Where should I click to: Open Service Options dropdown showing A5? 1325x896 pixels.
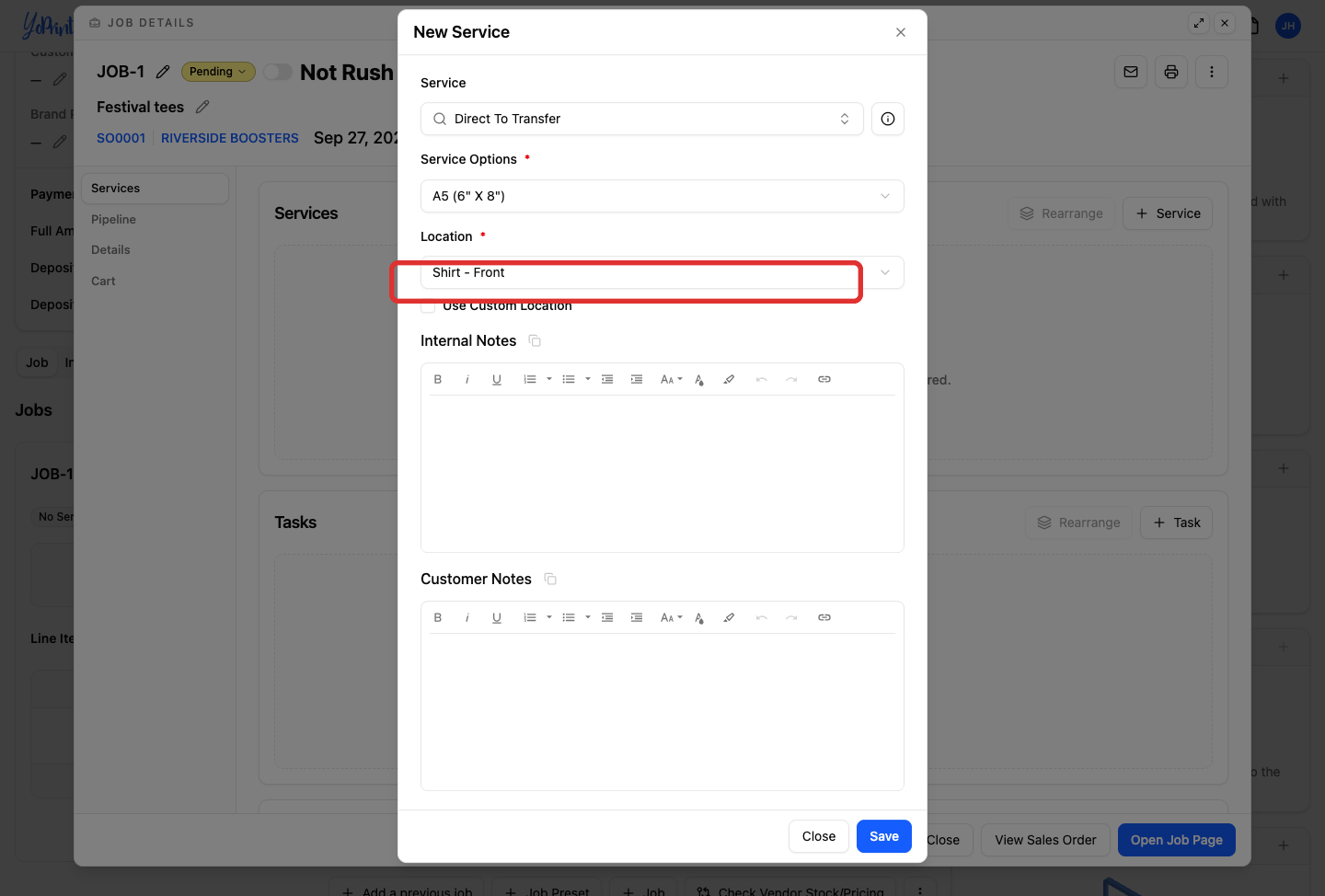click(662, 196)
